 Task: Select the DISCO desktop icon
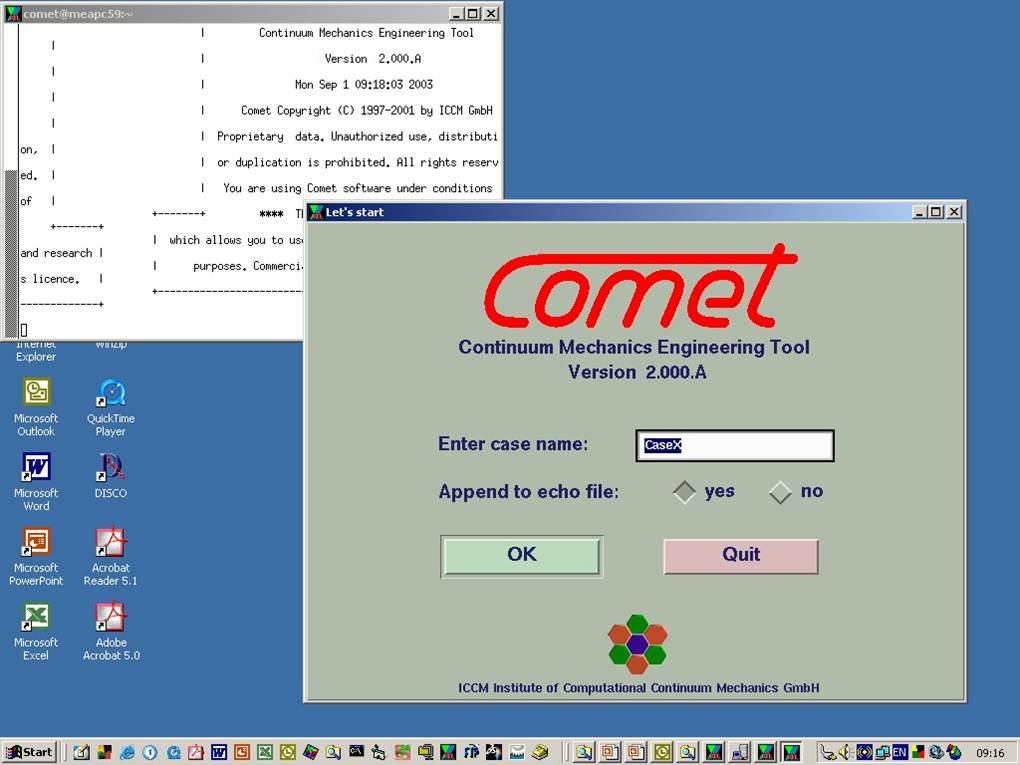[111, 476]
